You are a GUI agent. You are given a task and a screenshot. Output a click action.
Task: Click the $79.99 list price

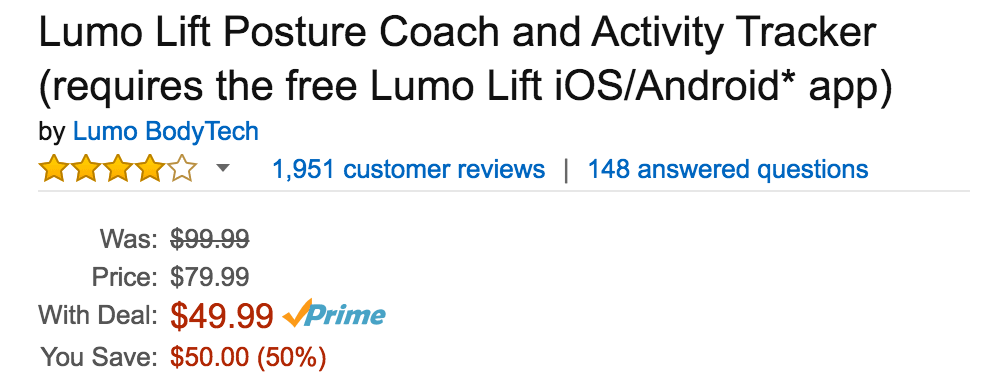click(210, 277)
